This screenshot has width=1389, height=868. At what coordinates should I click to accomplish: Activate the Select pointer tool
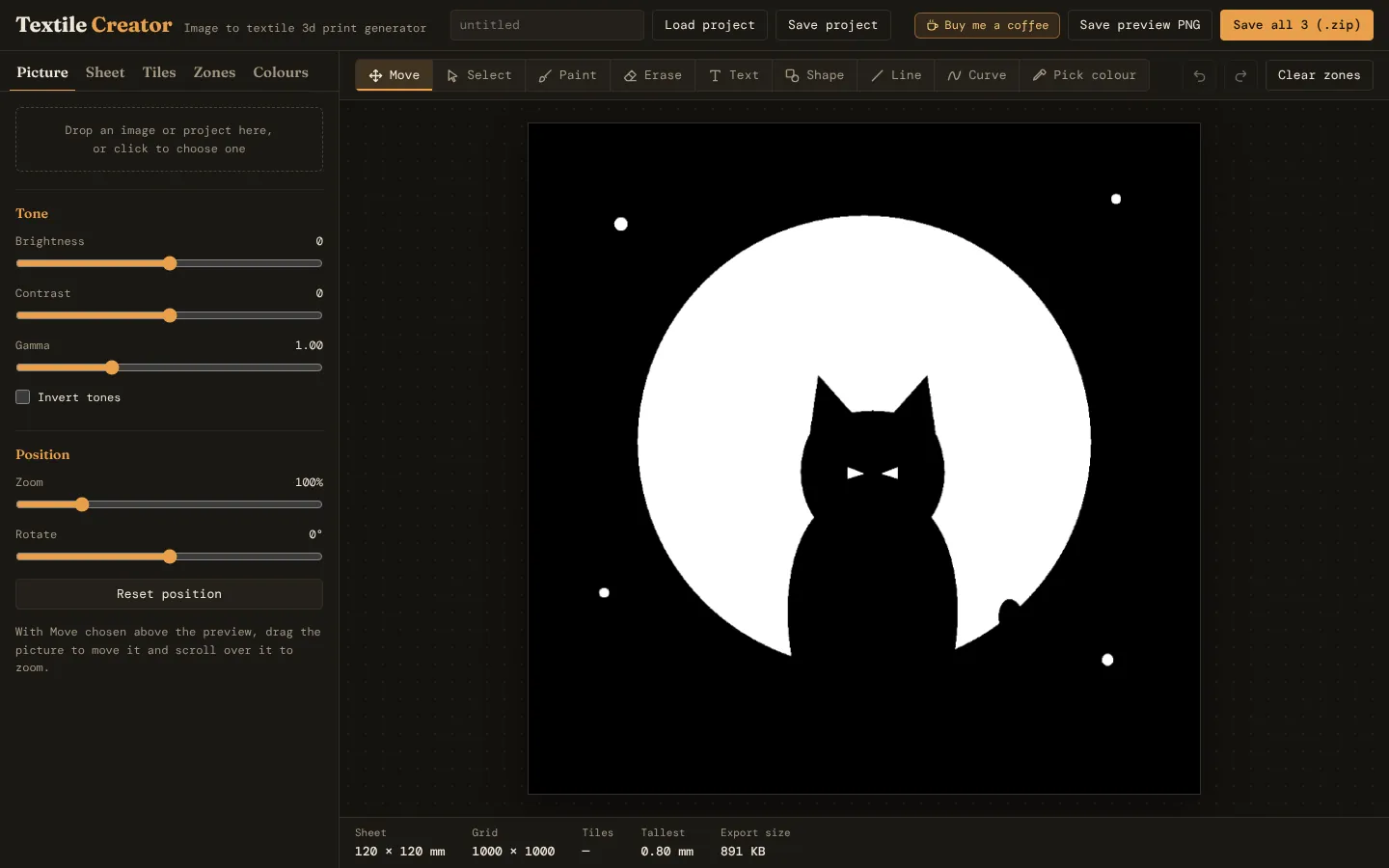[x=479, y=75]
